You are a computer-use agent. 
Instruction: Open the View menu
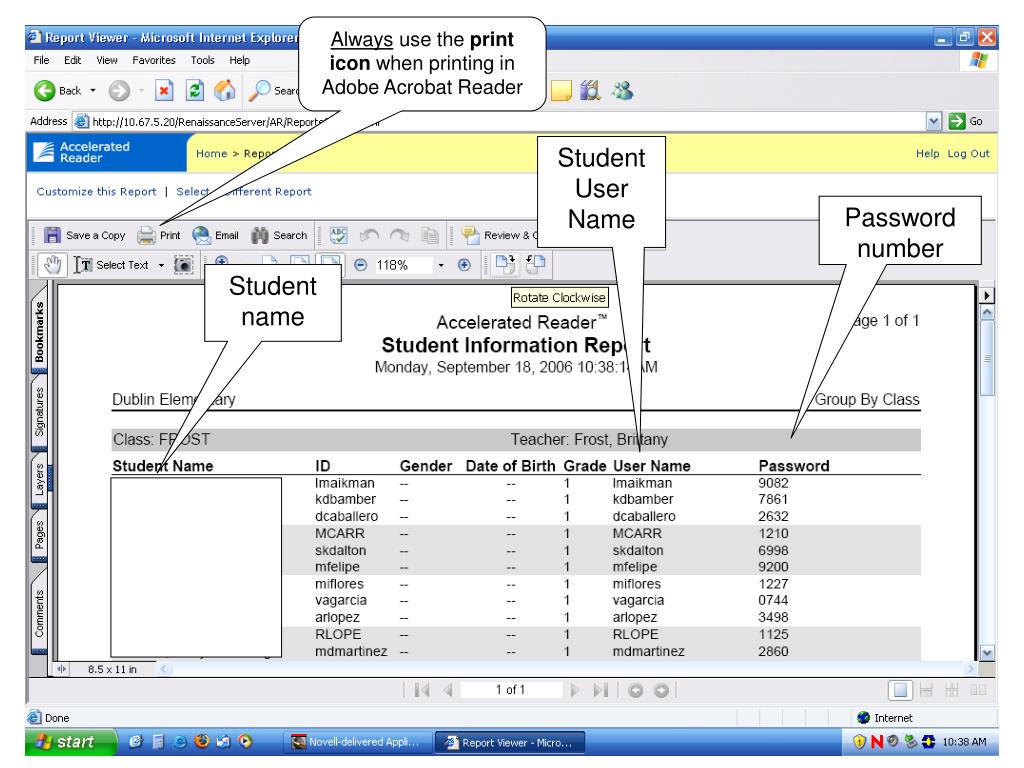coord(107,60)
